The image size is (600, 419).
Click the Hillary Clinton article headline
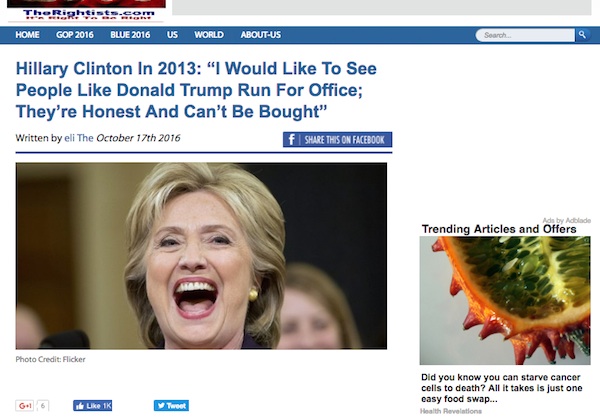tap(196, 90)
